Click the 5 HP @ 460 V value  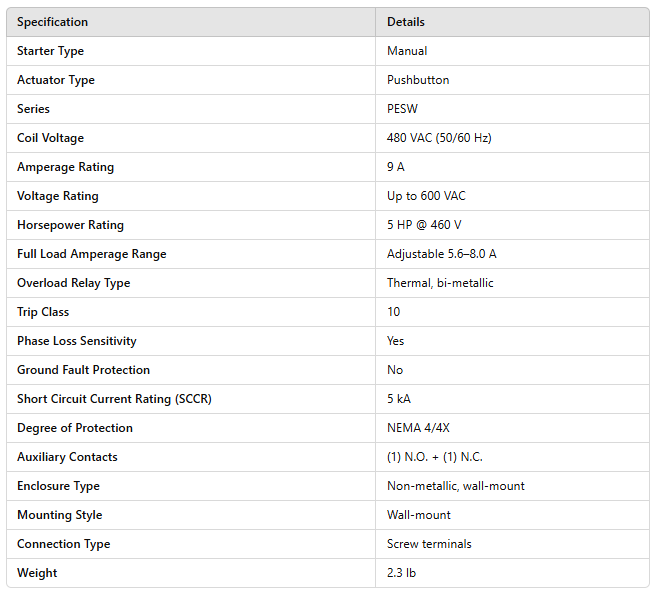pos(424,225)
